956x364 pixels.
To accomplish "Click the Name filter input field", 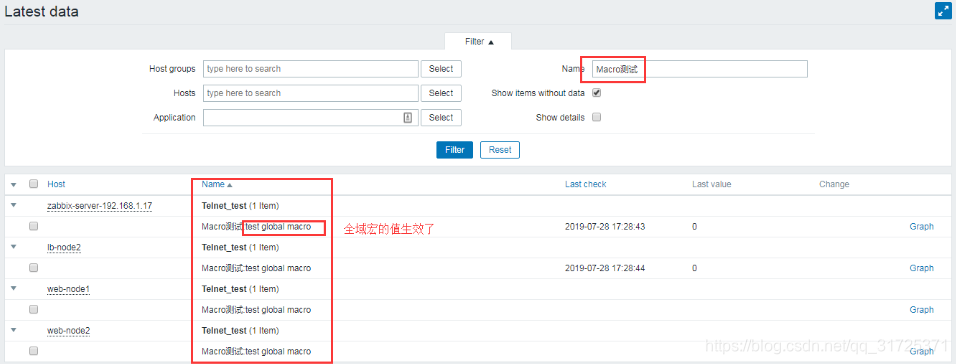I will [x=700, y=69].
